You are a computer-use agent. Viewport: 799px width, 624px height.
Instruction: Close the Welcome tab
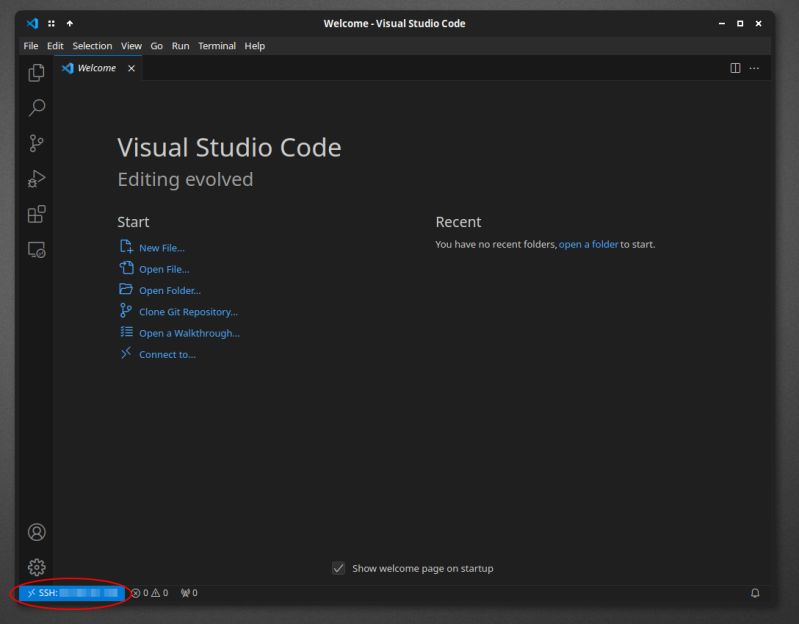[131, 68]
